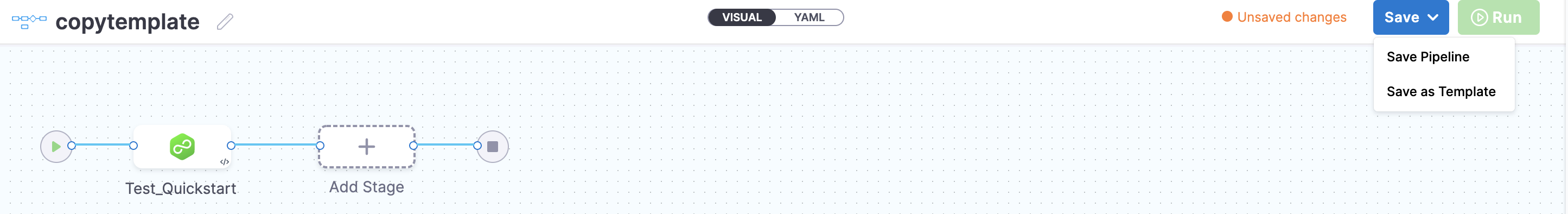Viewport: 1568px width, 214px height.
Task: Click the pipeline icon left of the title
Action: point(29,22)
